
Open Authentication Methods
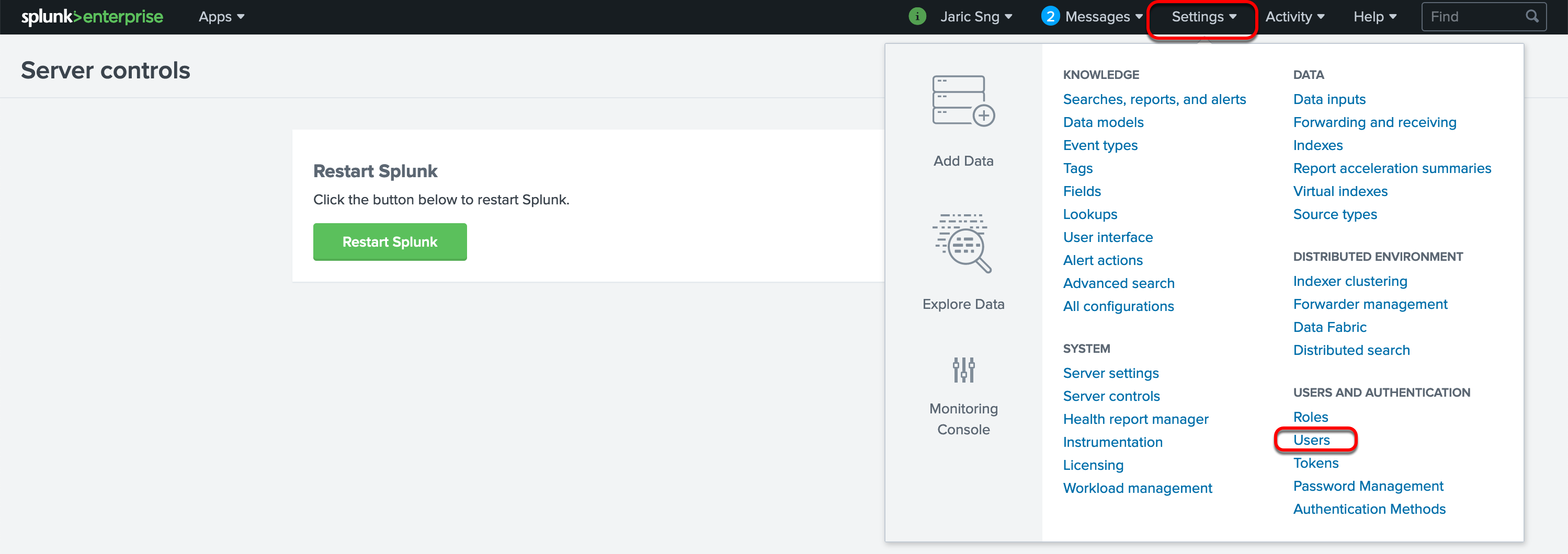1370,509
